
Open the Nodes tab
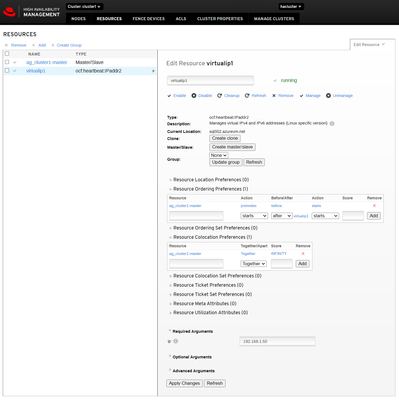[78, 19]
